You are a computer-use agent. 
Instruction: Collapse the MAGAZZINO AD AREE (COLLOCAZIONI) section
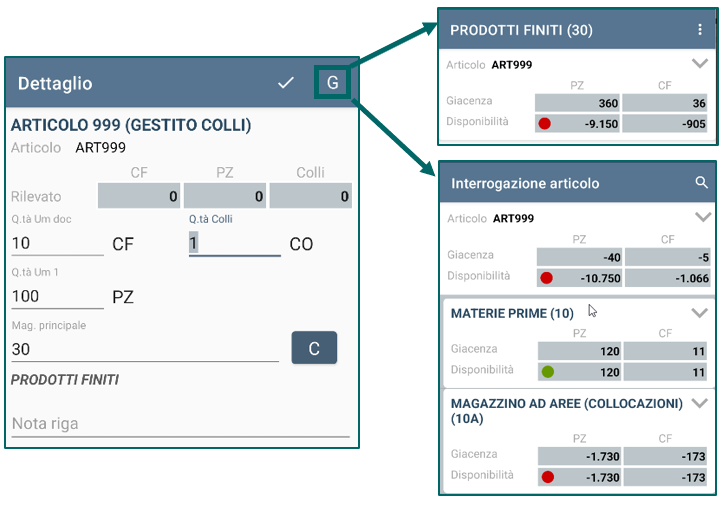700,403
